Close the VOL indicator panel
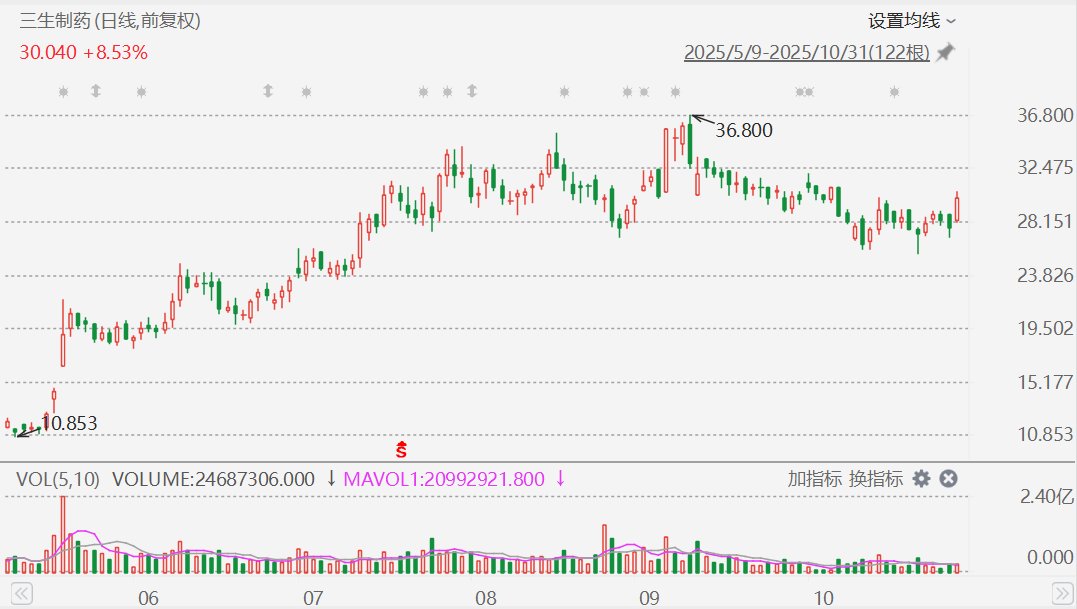 [949, 479]
